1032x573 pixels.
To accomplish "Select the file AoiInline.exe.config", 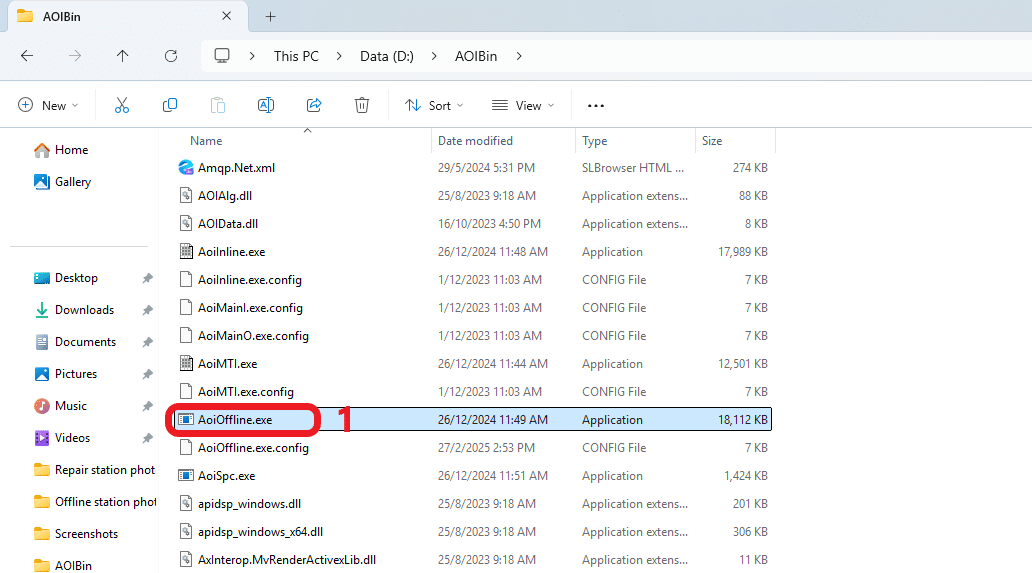I will [249, 280].
